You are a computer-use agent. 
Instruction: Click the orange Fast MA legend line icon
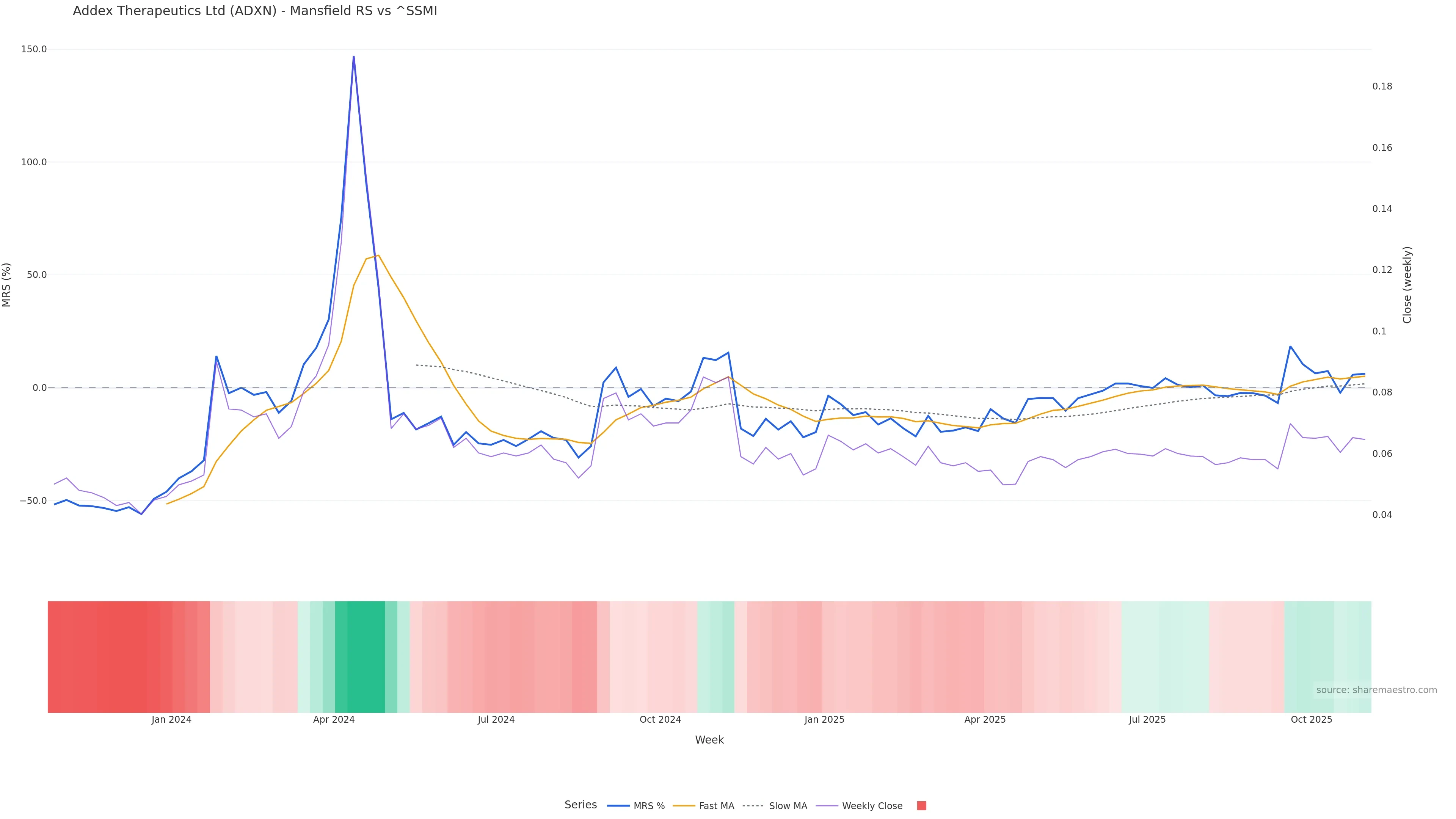(x=684, y=806)
